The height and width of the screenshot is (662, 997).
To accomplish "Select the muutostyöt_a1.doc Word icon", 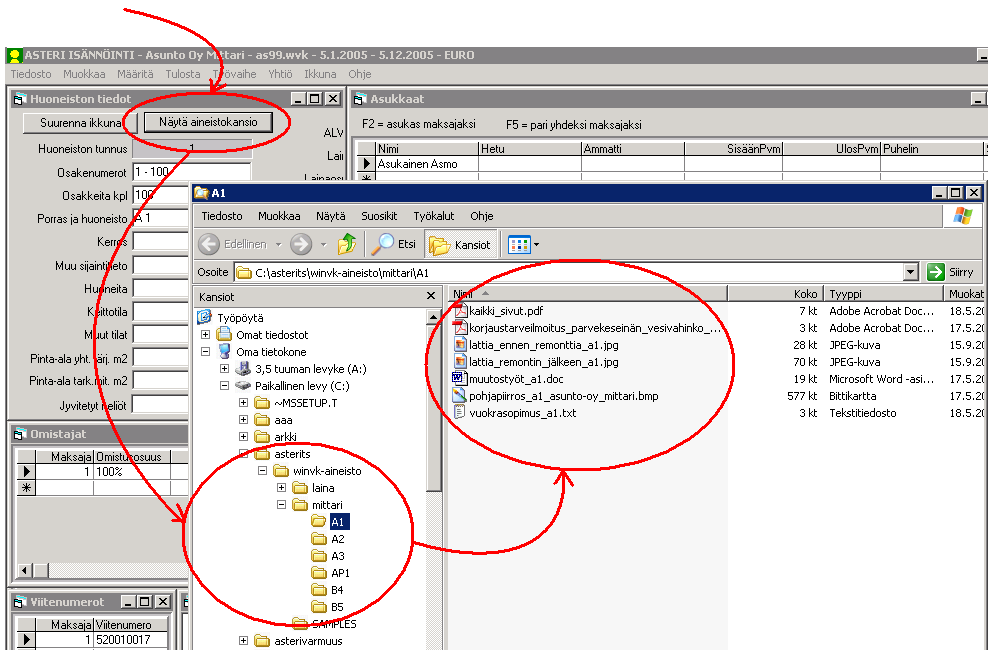I will (460, 378).
